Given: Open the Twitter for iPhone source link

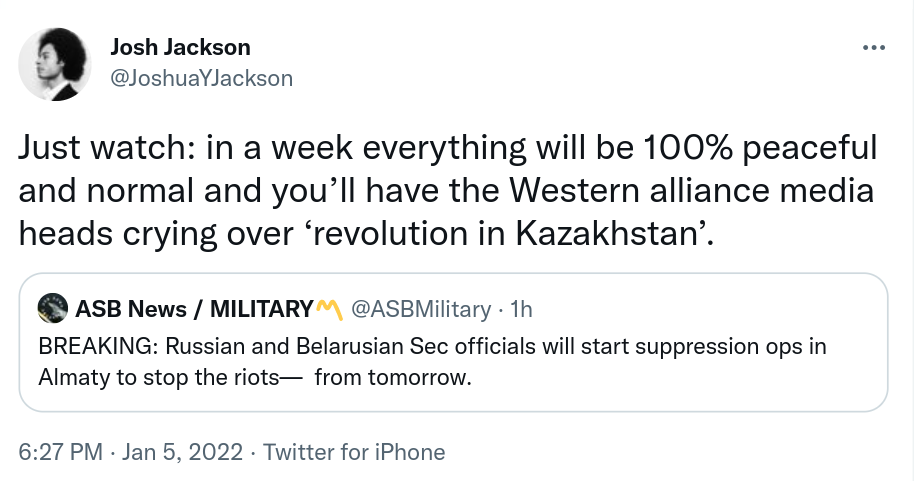Looking at the screenshot, I should (353, 452).
